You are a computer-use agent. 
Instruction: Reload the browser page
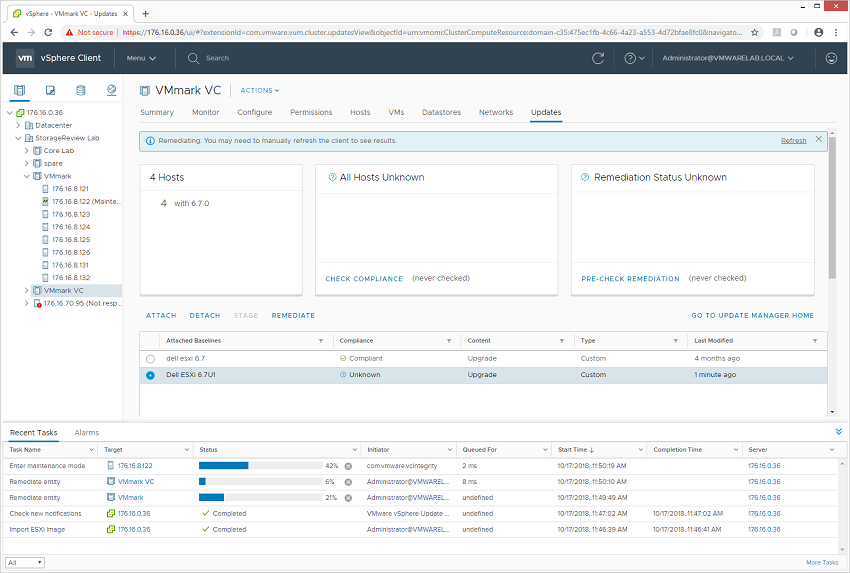pos(48,33)
